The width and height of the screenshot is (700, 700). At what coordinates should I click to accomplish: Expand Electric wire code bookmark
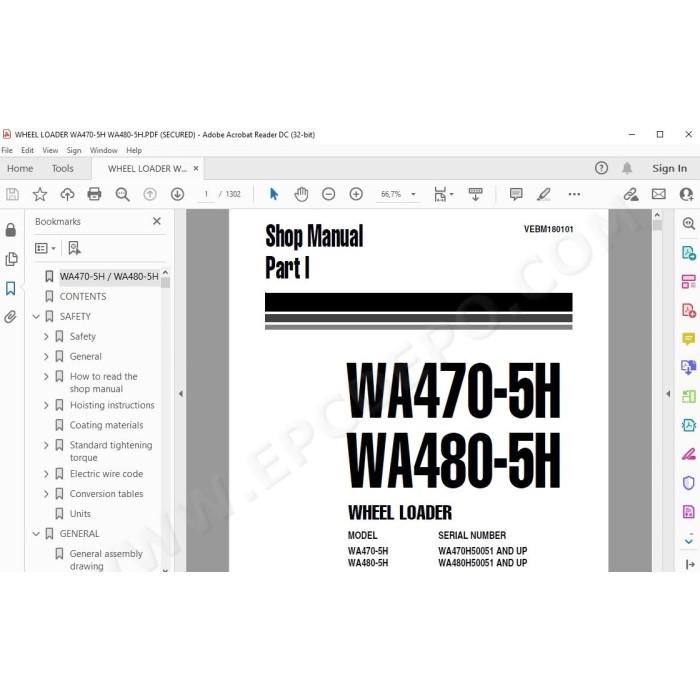[46, 474]
